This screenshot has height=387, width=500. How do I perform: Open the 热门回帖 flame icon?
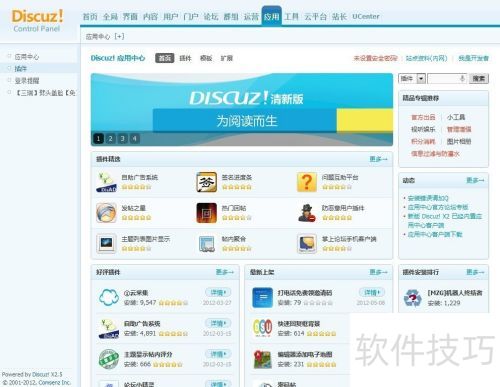click(206, 213)
